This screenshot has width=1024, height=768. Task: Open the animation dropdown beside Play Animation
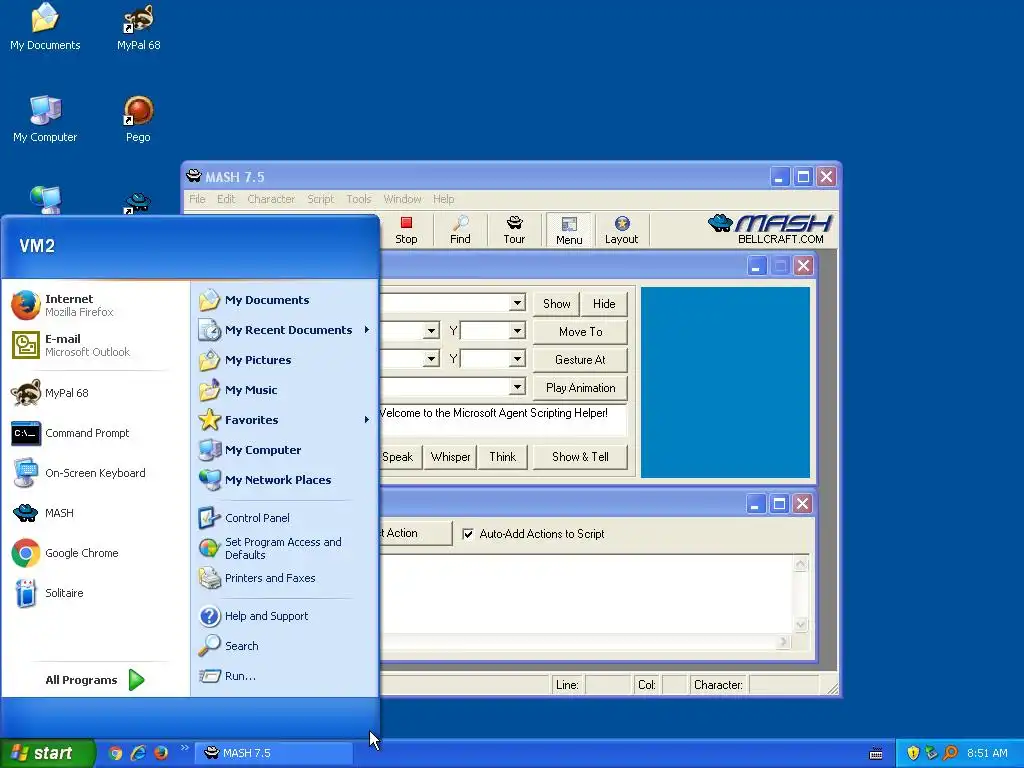tap(517, 387)
